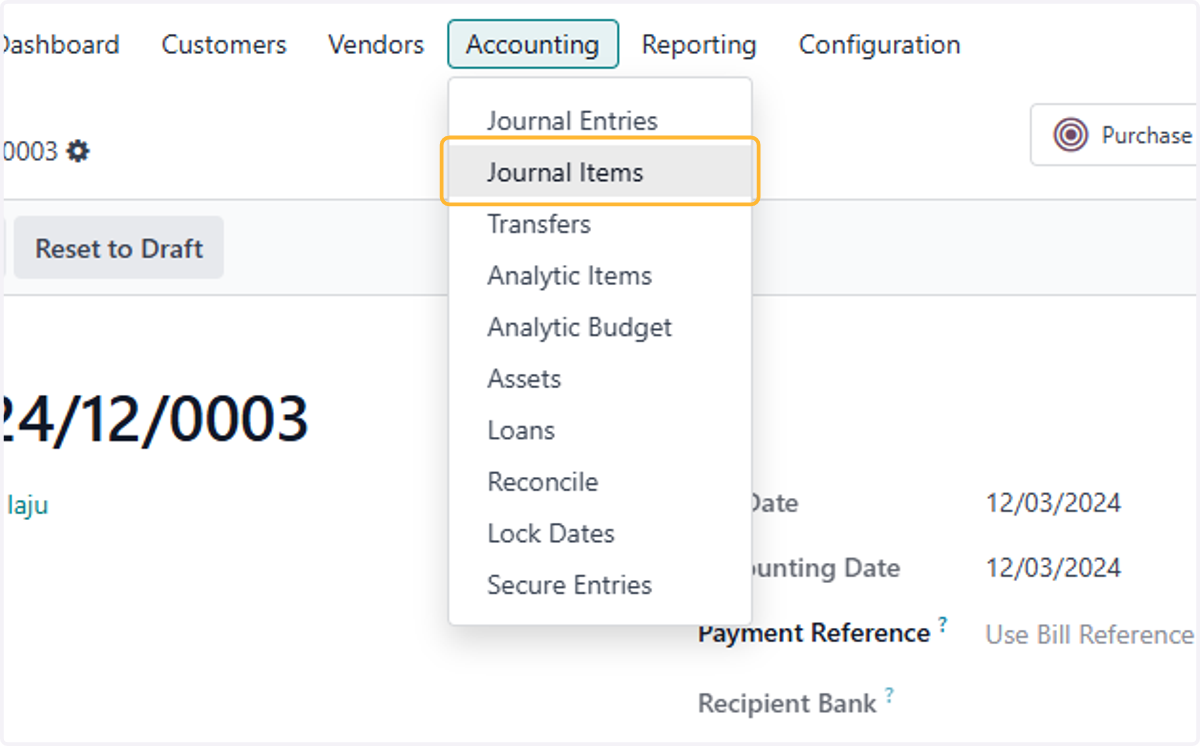Select Reconcile from the Accounting menu
1200x746 pixels.
click(x=600, y=482)
